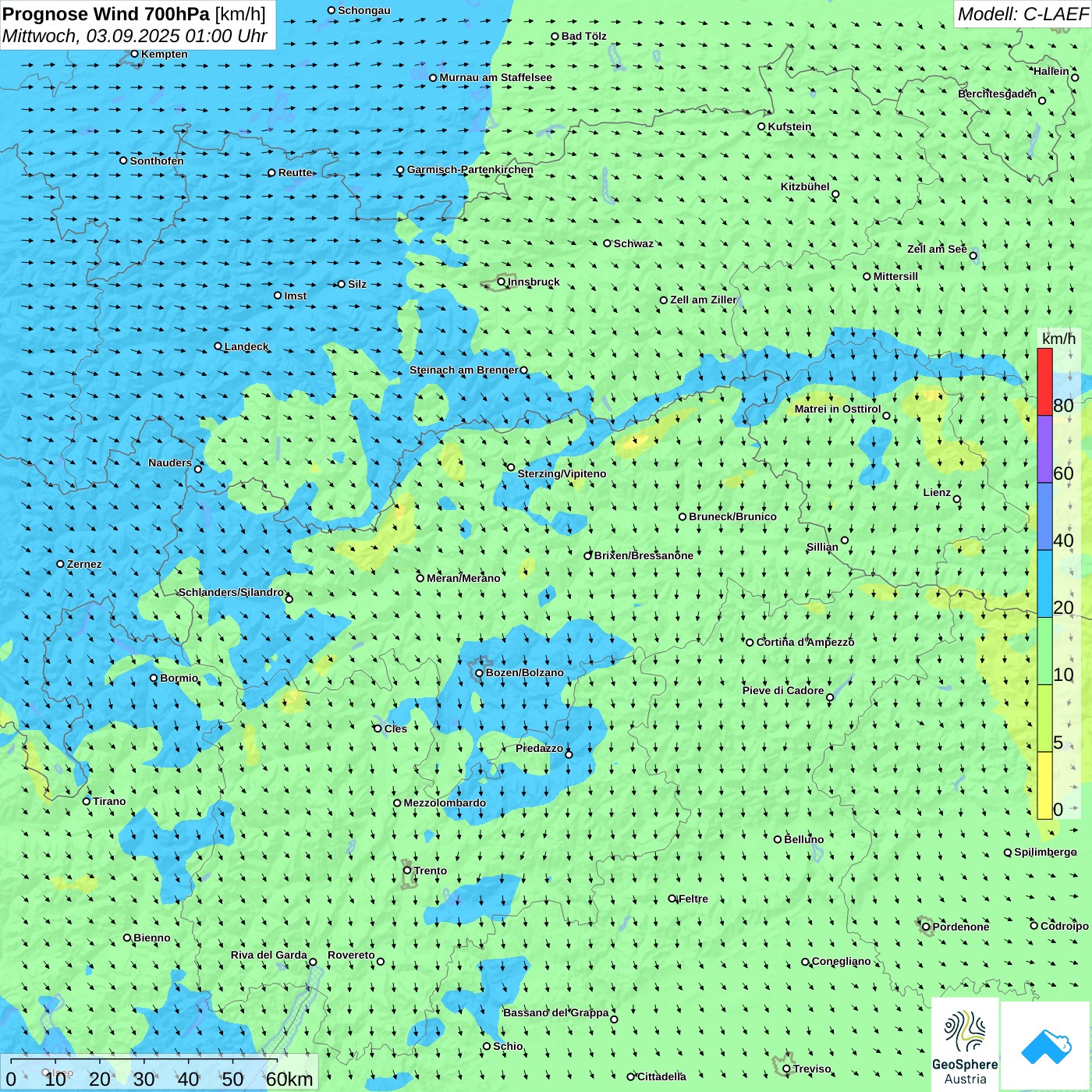The width and height of the screenshot is (1092, 1092).
Task: Click the 'Schongau' label
Action: click(x=364, y=10)
